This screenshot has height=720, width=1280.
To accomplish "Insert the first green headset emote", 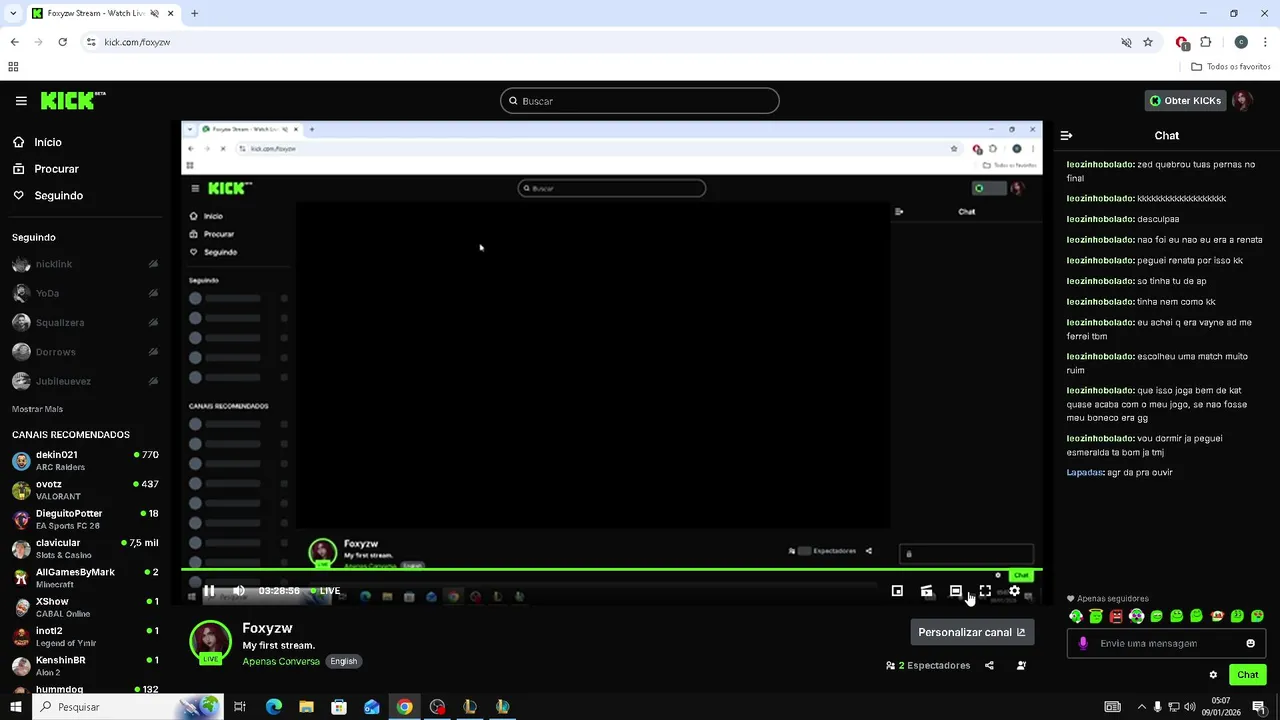I will point(1076,616).
